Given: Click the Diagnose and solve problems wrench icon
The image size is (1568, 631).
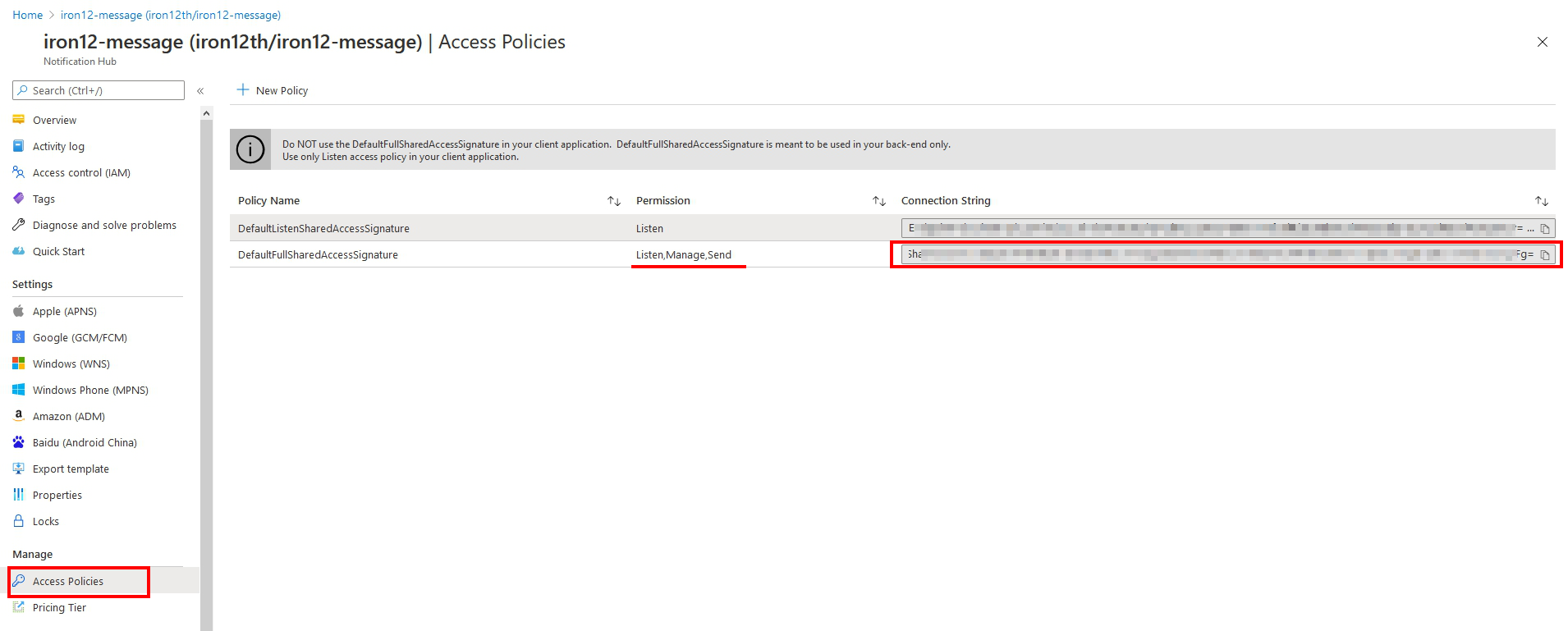Looking at the screenshot, I should 18,225.
